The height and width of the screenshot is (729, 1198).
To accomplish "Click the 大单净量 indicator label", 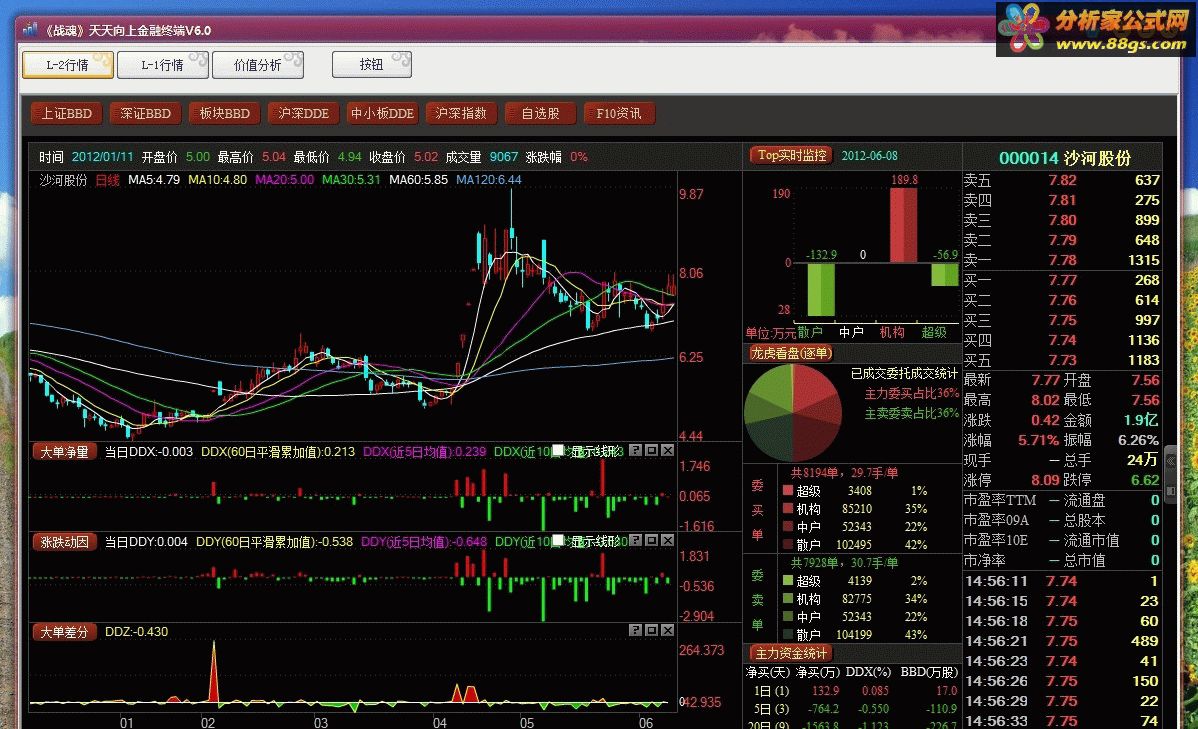I will (64, 452).
